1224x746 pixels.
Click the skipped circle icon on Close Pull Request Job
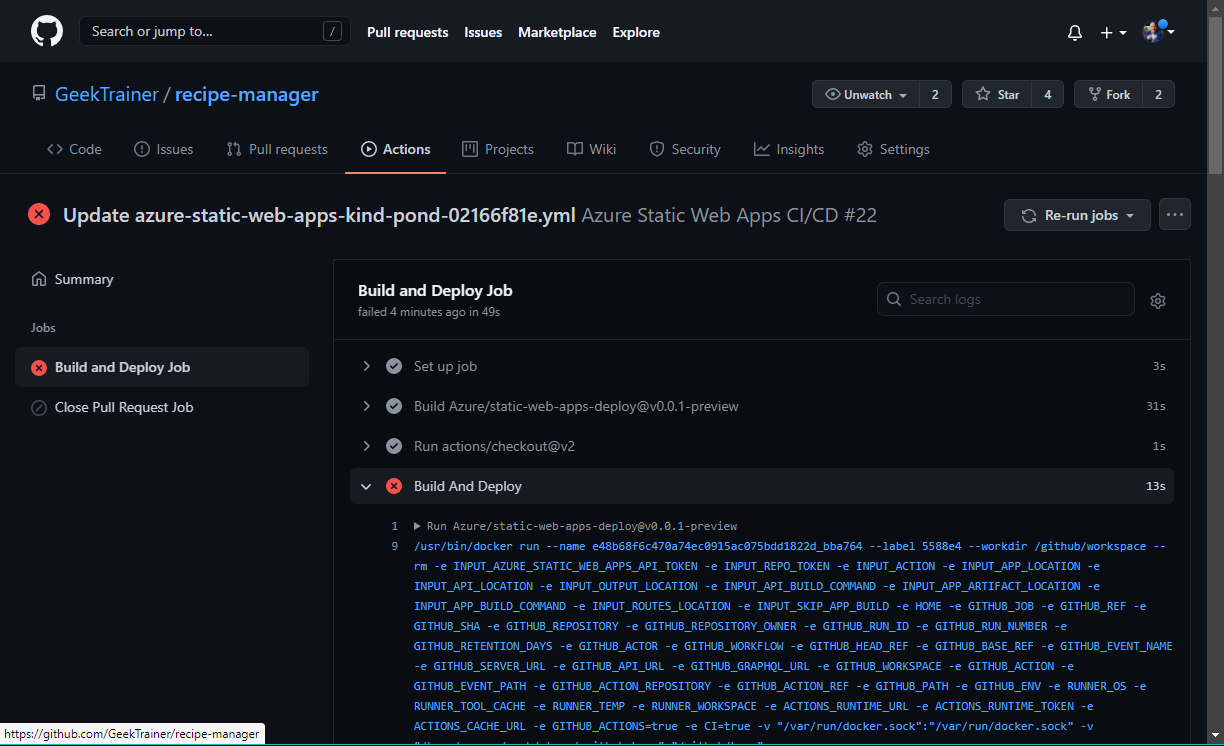click(x=38, y=407)
